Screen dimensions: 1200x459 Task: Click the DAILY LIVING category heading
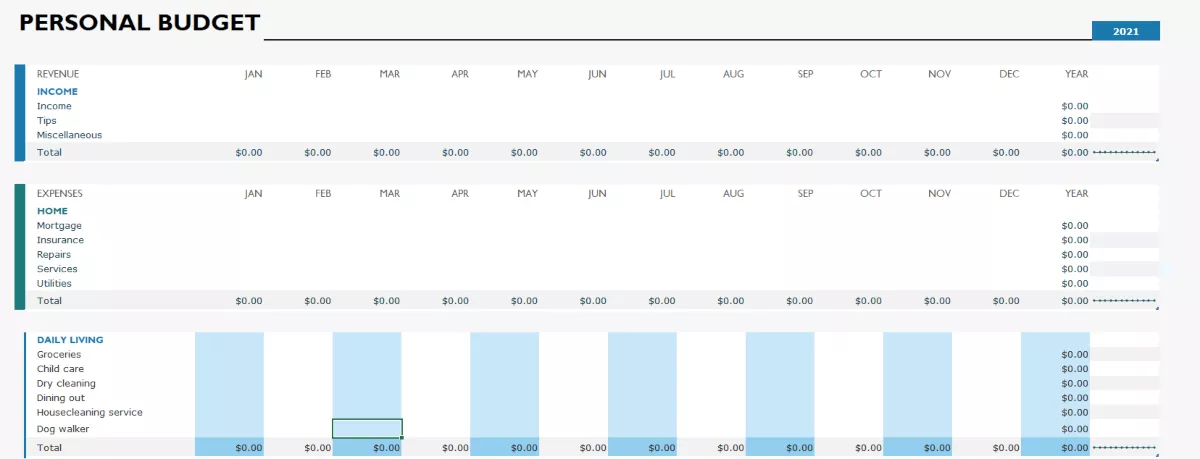pyautogui.click(x=70, y=340)
